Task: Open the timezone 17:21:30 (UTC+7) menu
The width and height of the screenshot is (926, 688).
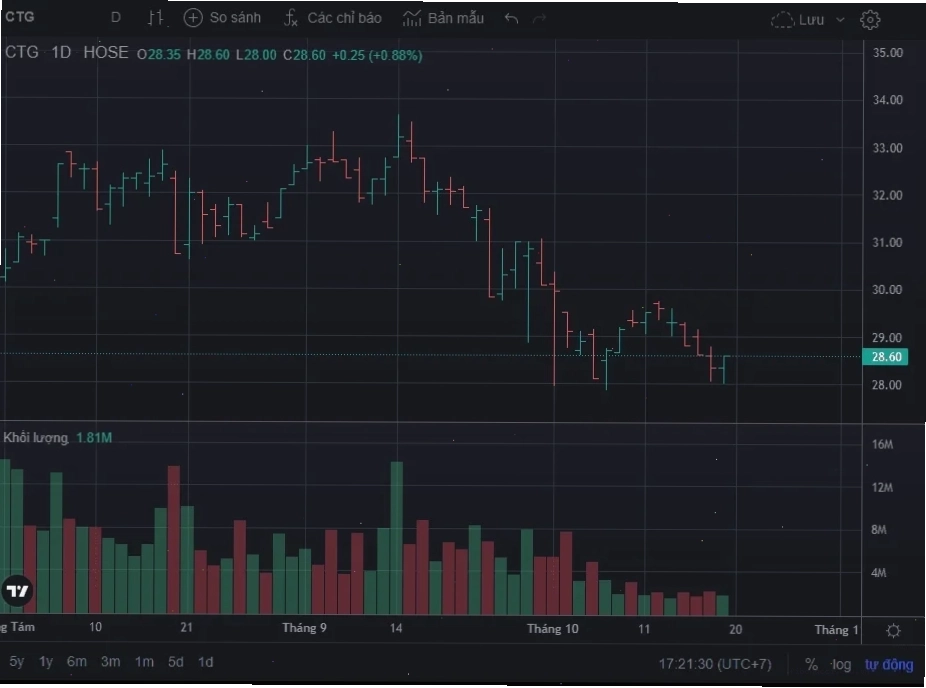Action: (715, 664)
